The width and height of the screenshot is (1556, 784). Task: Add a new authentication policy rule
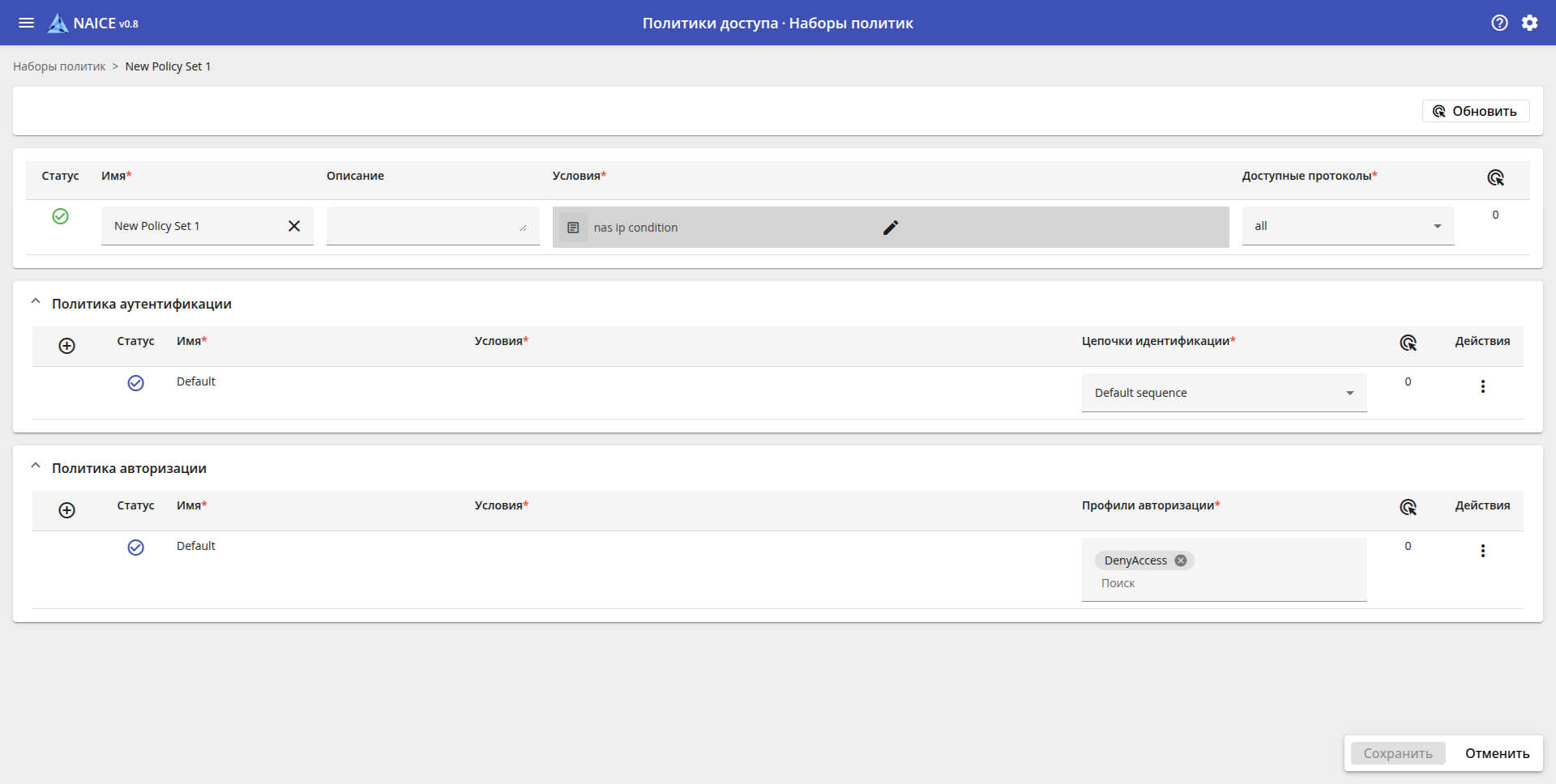pos(67,346)
